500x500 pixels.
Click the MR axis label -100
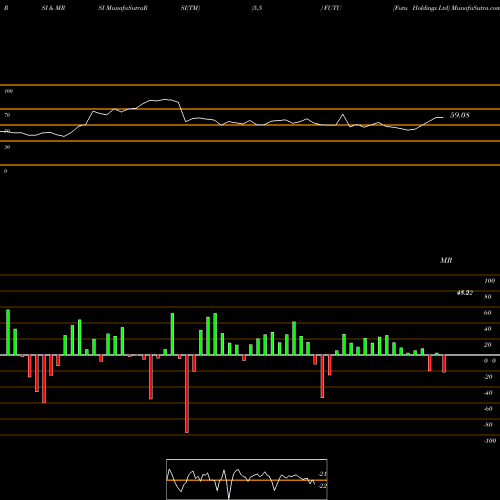(489, 441)
